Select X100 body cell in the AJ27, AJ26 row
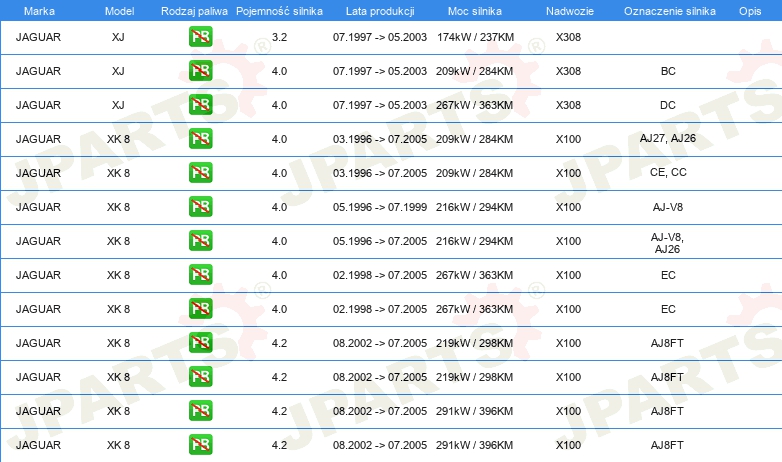782x462 pixels. (x=569, y=139)
